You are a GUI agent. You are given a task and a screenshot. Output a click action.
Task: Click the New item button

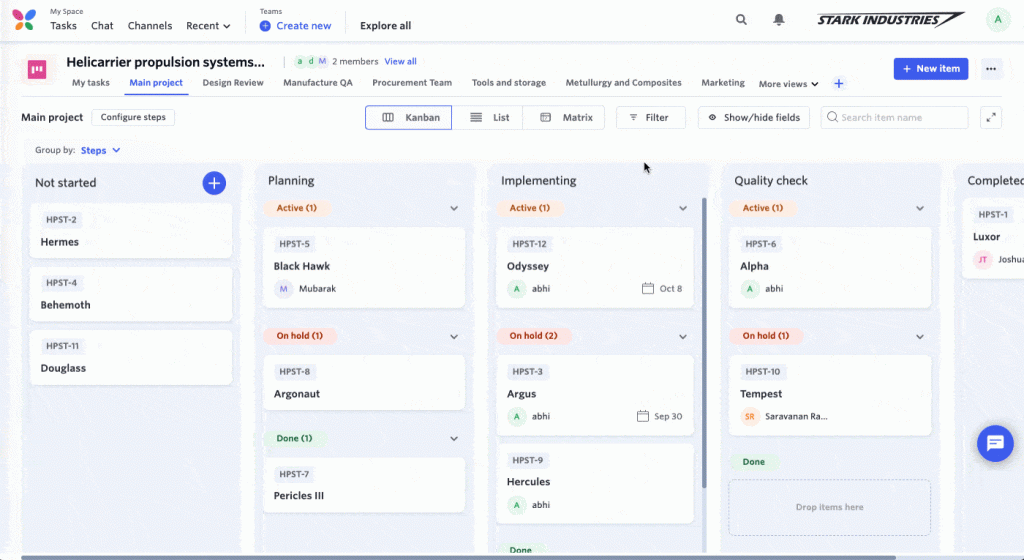931,69
